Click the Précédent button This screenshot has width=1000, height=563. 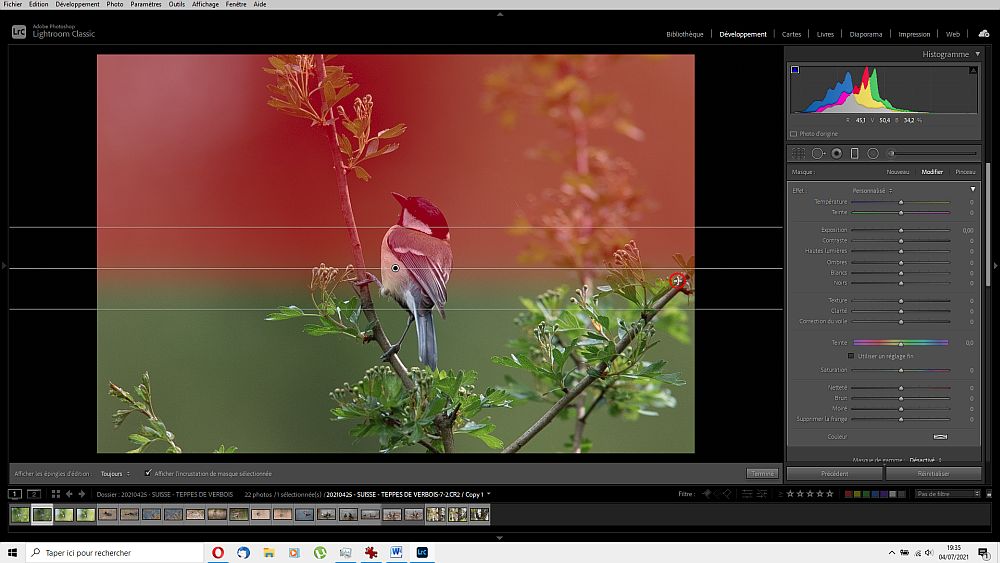pos(834,473)
